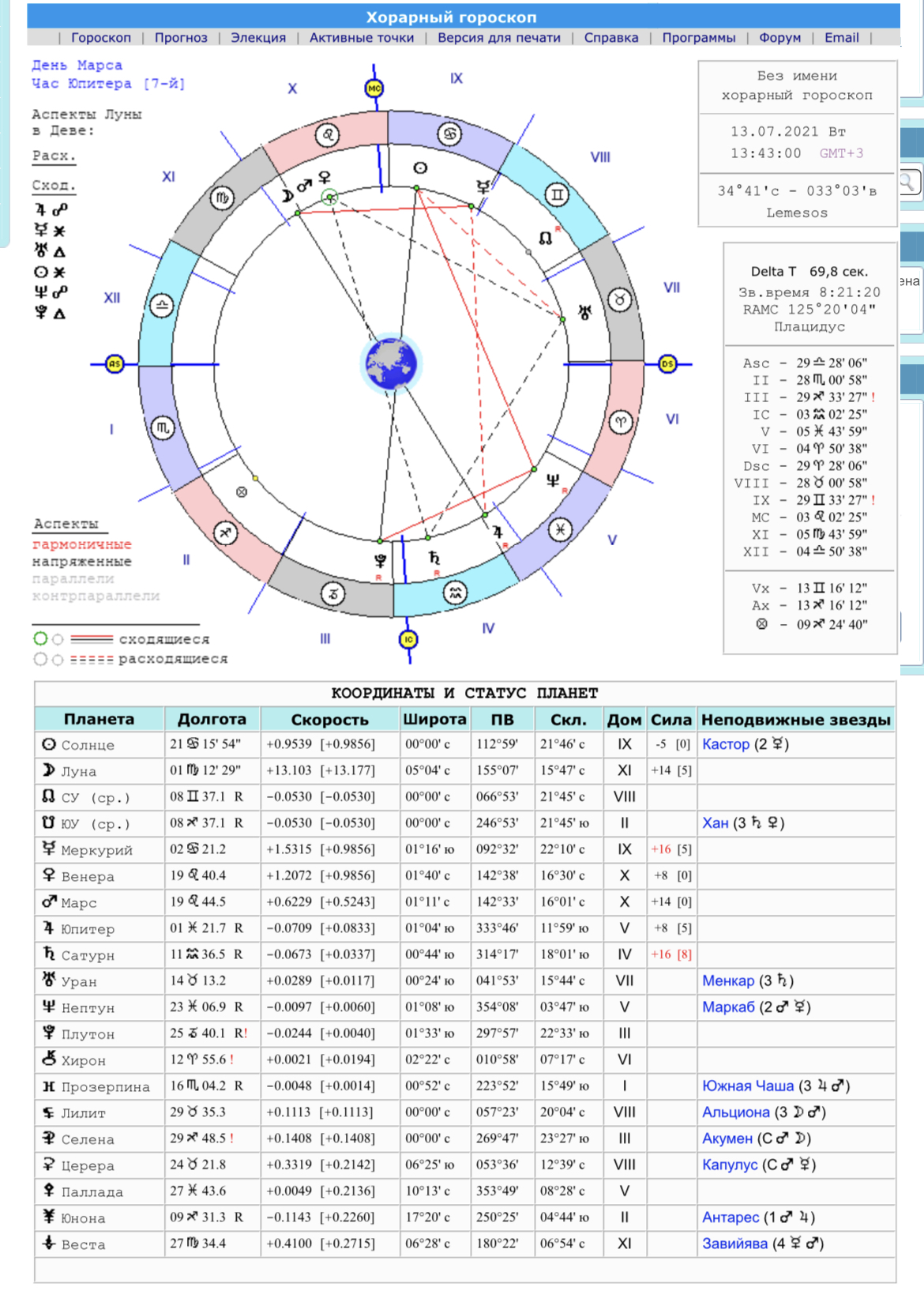Select контрпараллели aspects filter
Screen dimensions: 924x1298
96,596
